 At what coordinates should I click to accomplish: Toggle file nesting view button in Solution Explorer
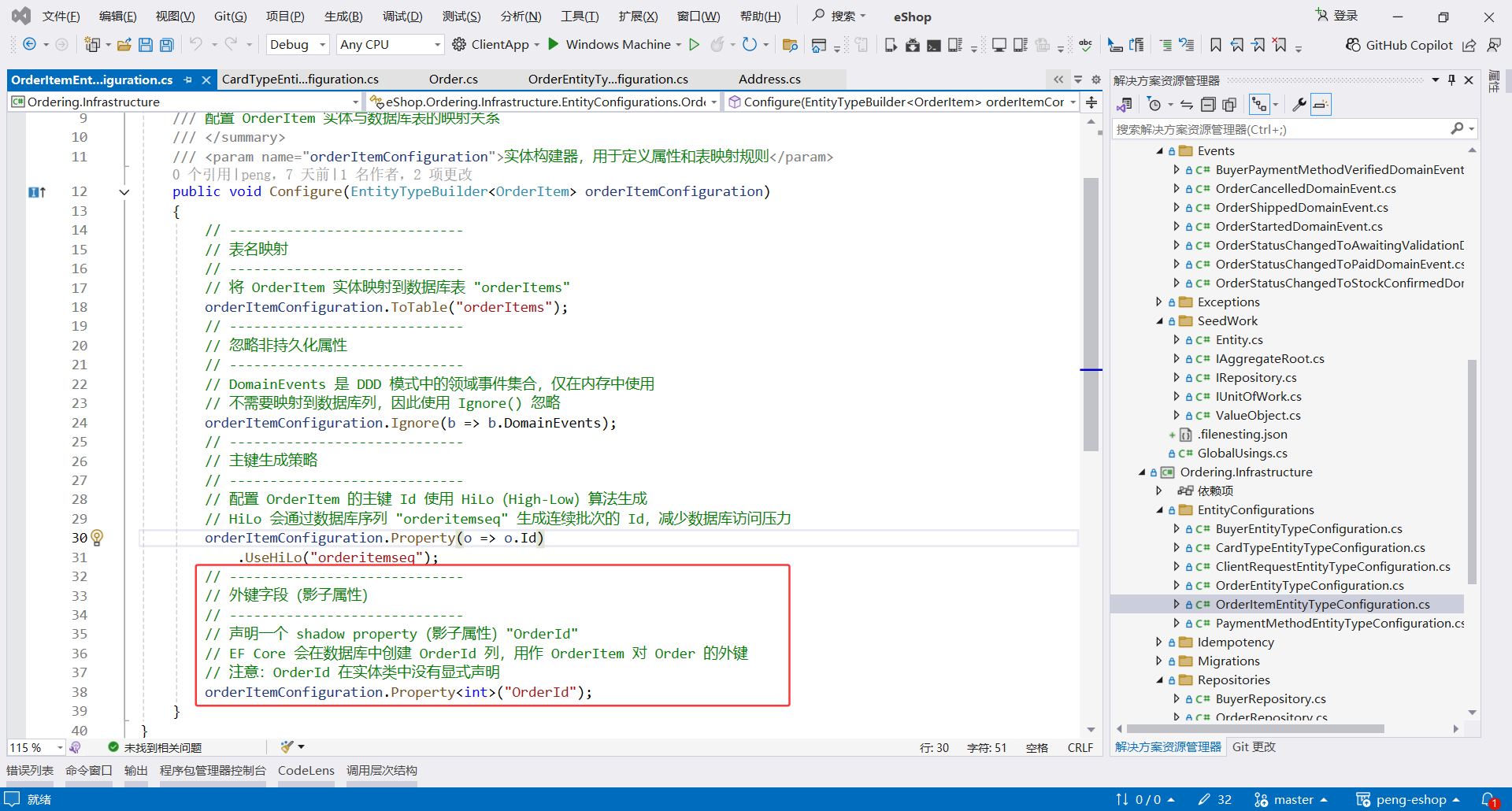pyautogui.click(x=1260, y=105)
